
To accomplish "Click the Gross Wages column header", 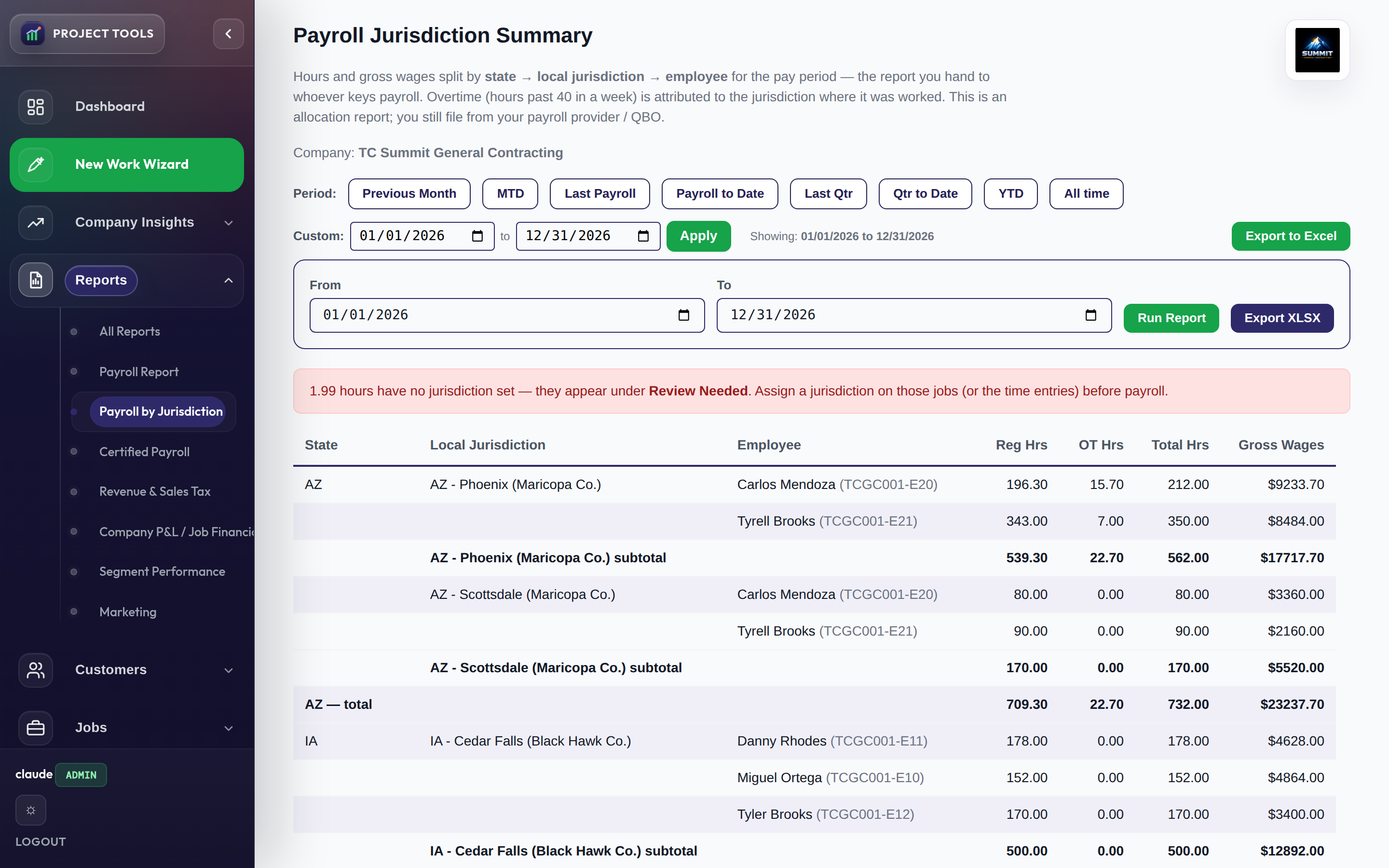I will 1281,445.
